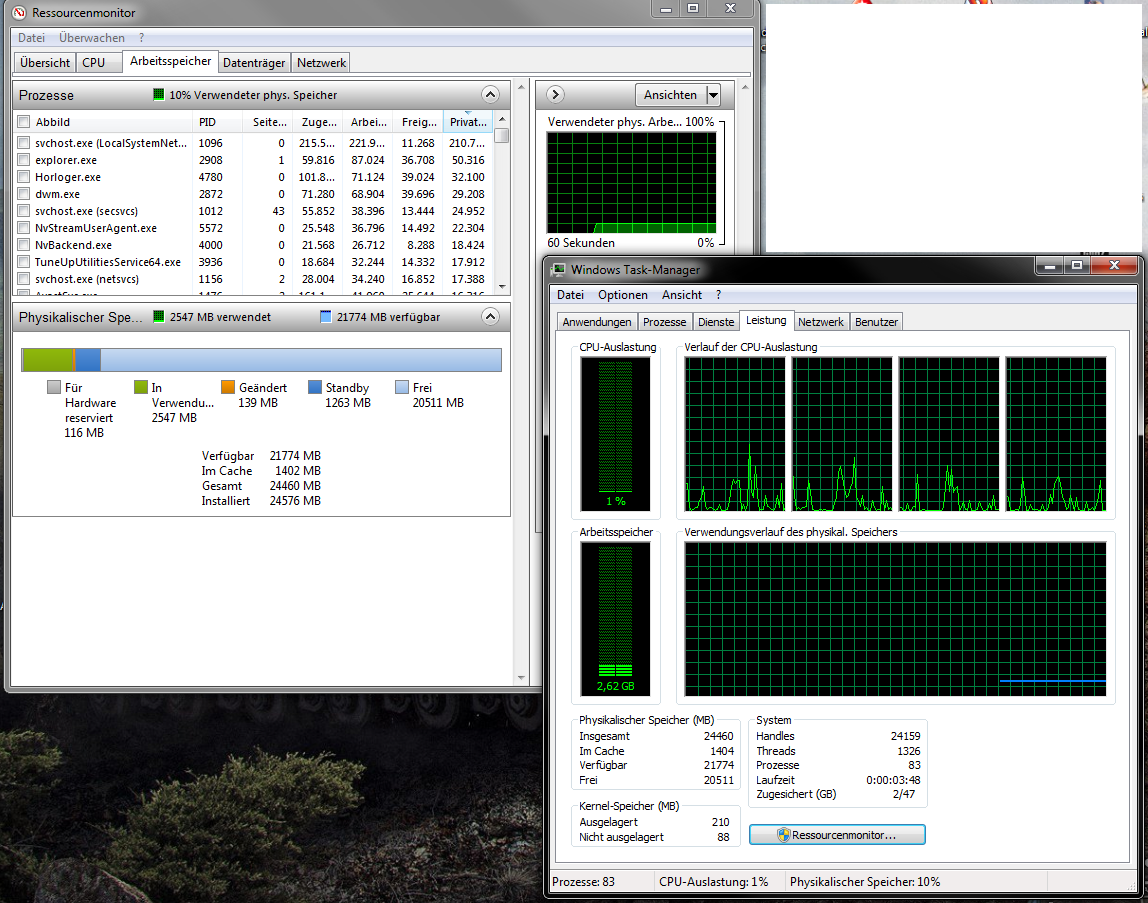The width and height of the screenshot is (1148, 903).
Task: Toggle the Abbild select-all checkbox
Action: click(x=23, y=122)
